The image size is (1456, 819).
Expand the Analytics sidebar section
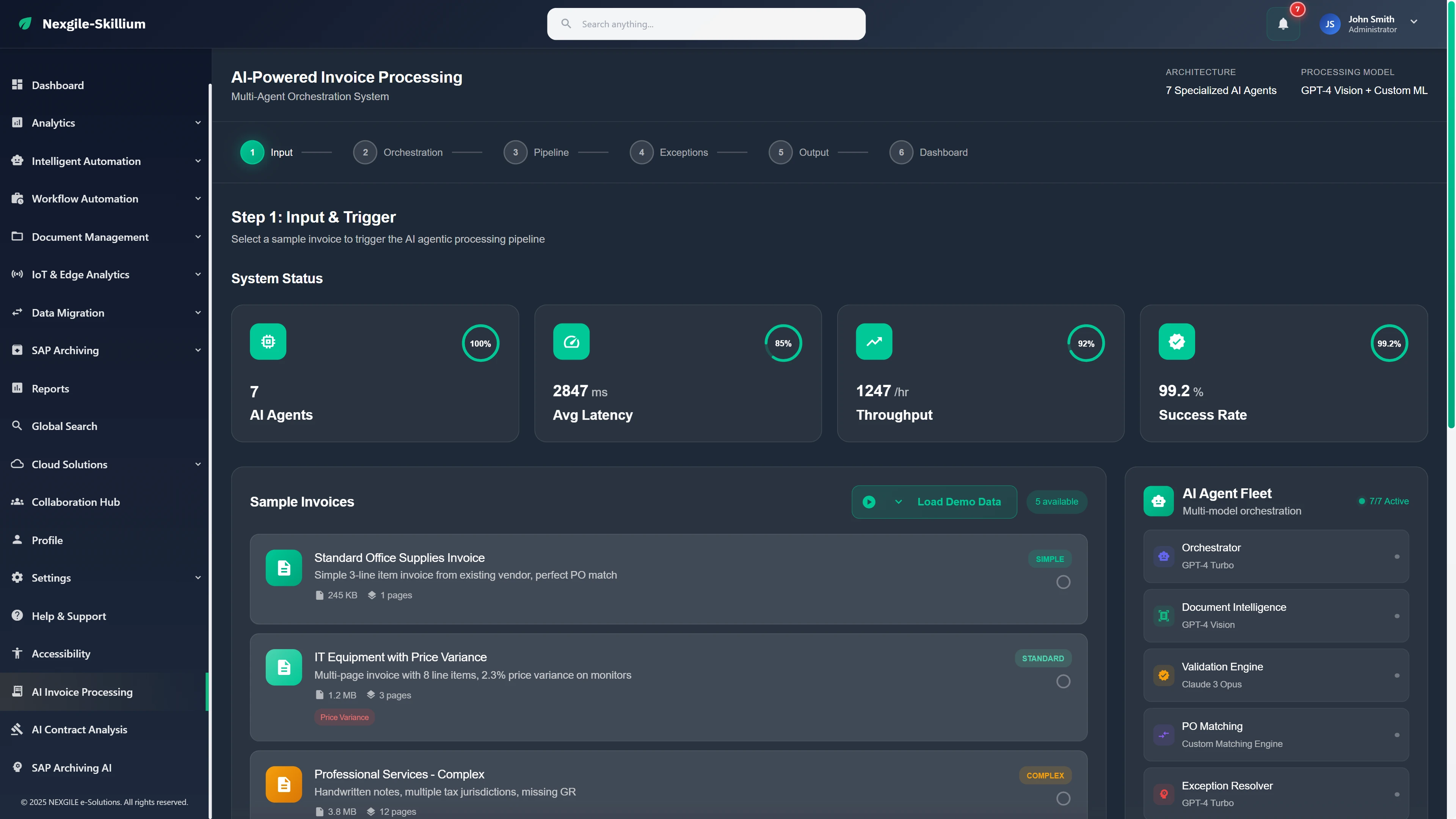197,122
